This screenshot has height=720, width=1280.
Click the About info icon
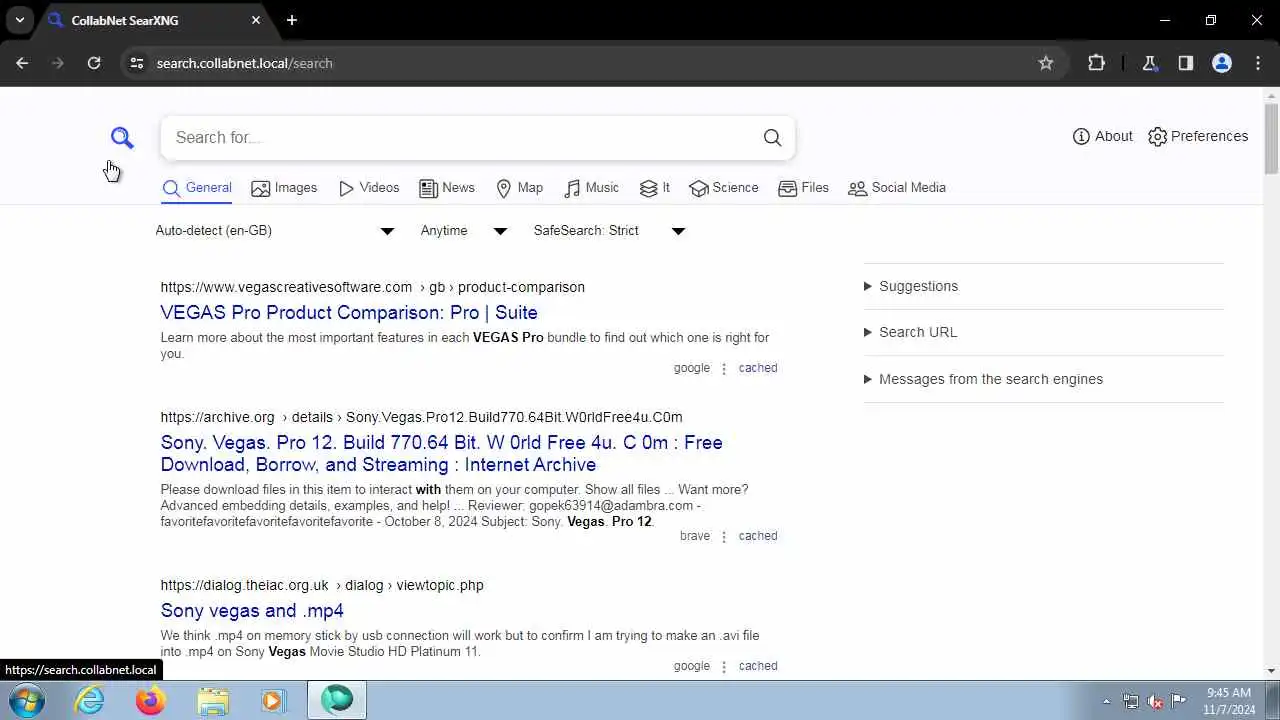tap(1081, 136)
